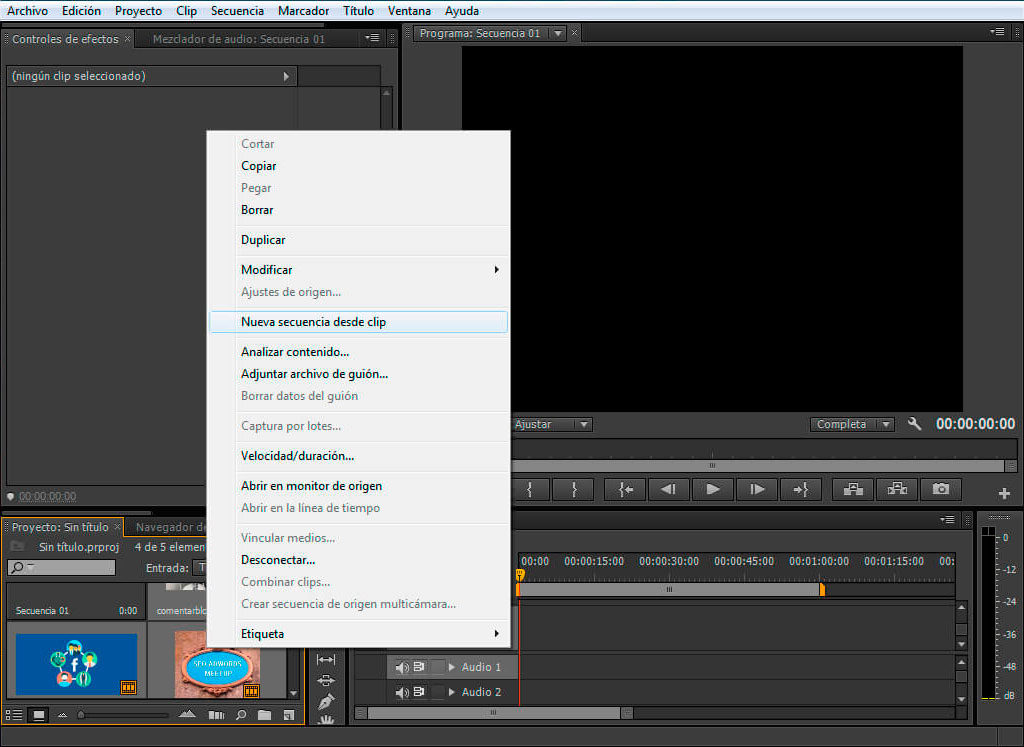The width and height of the screenshot is (1024, 747).
Task: Open the Programa: Secuencia 01 sequence dropdown
Action: coord(558,33)
